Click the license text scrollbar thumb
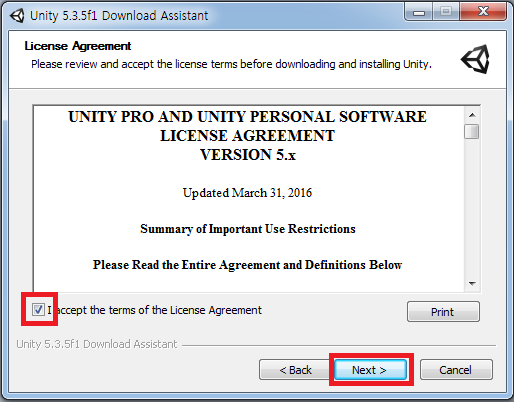Image resolution: width=514 pixels, height=402 pixels. click(x=472, y=131)
